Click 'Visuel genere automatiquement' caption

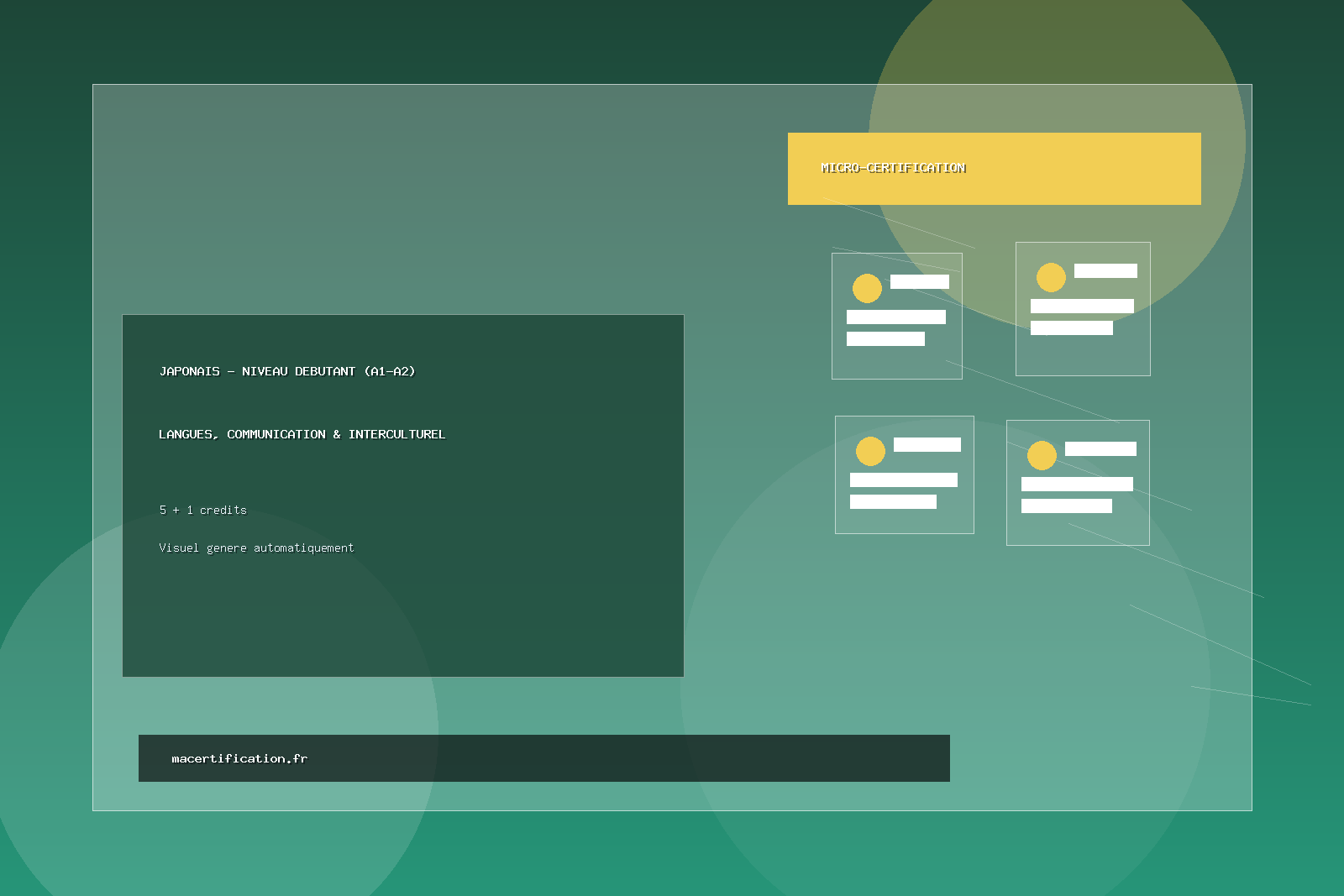point(256,548)
